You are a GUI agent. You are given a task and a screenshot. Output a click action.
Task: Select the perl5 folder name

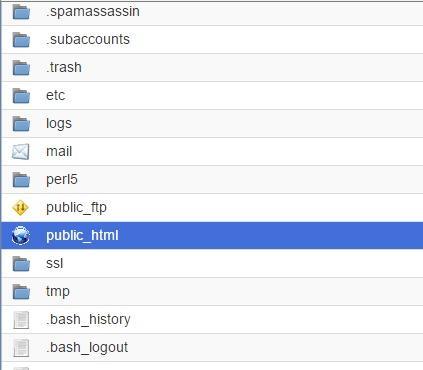click(62, 180)
